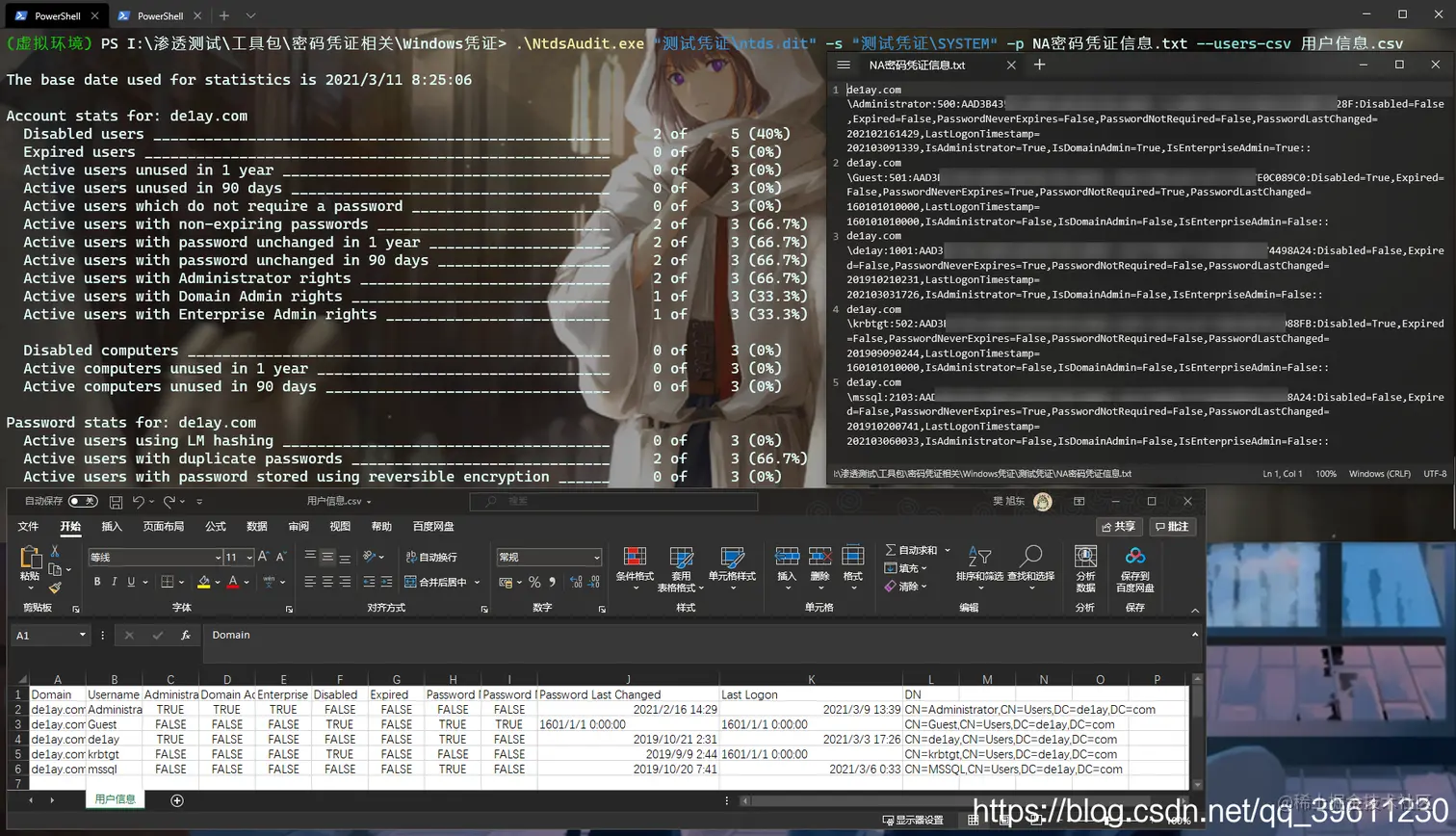The width and height of the screenshot is (1456, 836).
Task: Click the Copy icon in the clipboard group
Action: [55, 569]
